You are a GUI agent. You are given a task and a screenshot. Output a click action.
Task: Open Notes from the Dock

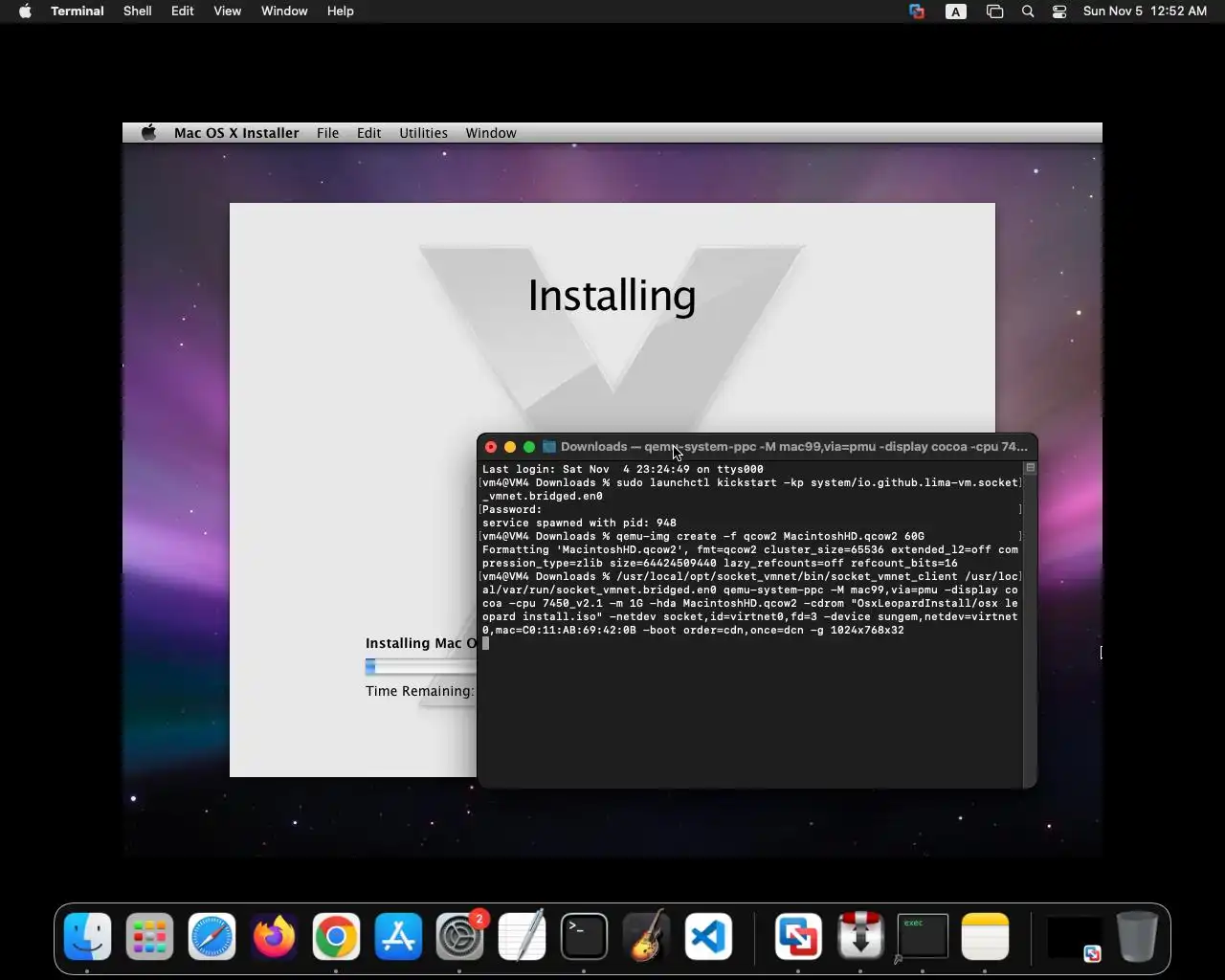pyautogui.click(x=985, y=936)
